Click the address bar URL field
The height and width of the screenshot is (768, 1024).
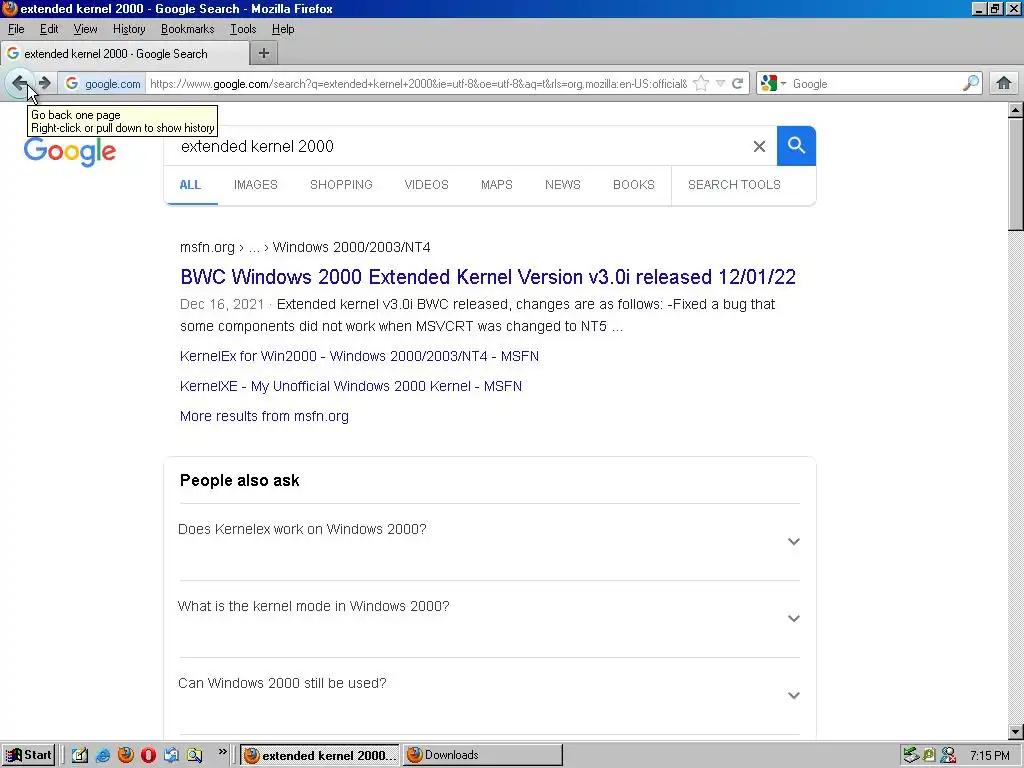(x=418, y=84)
